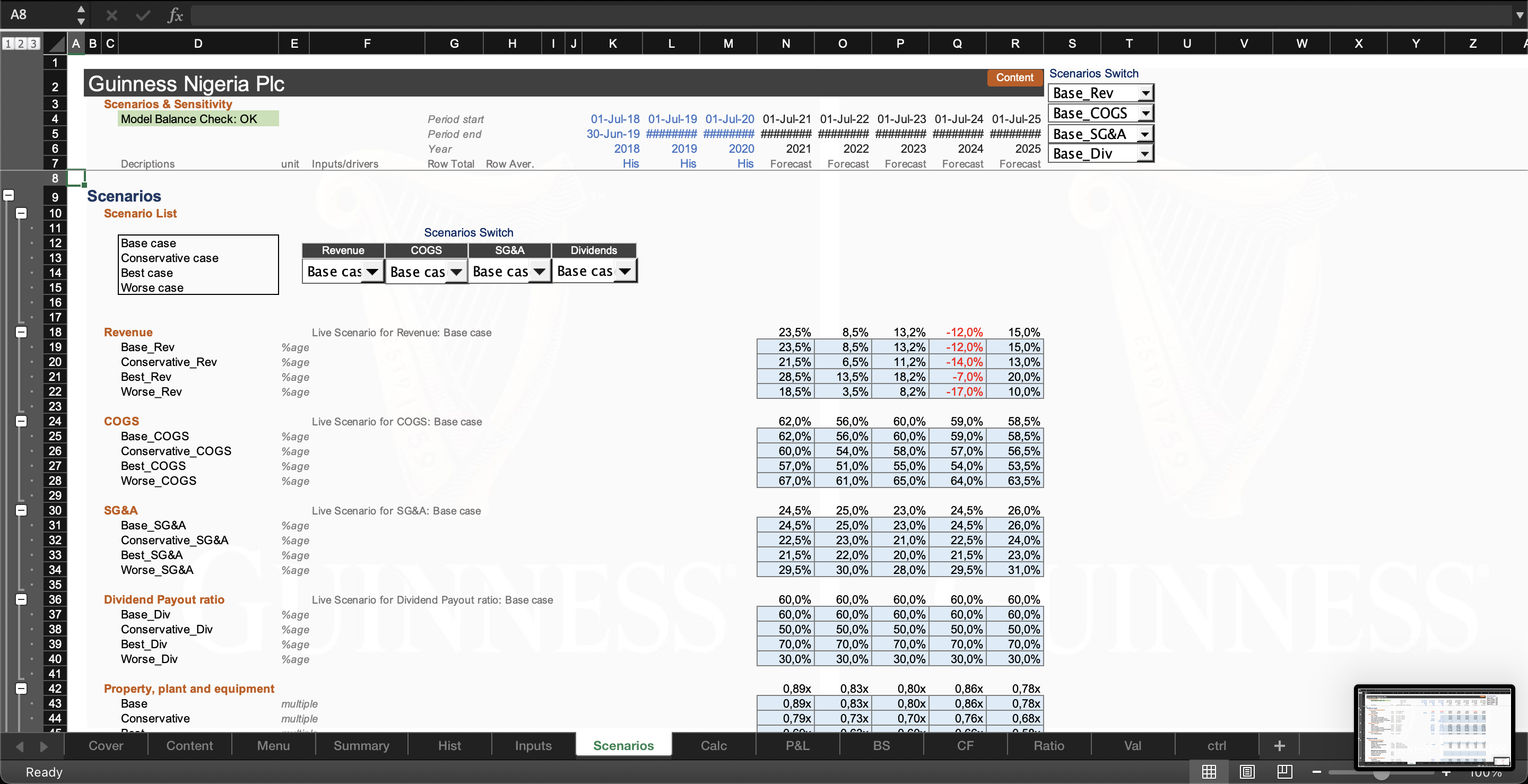This screenshot has width=1528, height=784.
Task: Collapse the Scenarios group at row 9
Action: [x=8, y=195]
